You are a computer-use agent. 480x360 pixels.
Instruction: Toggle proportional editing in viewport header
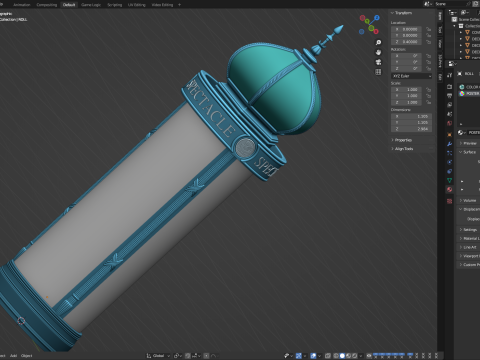click(206, 356)
